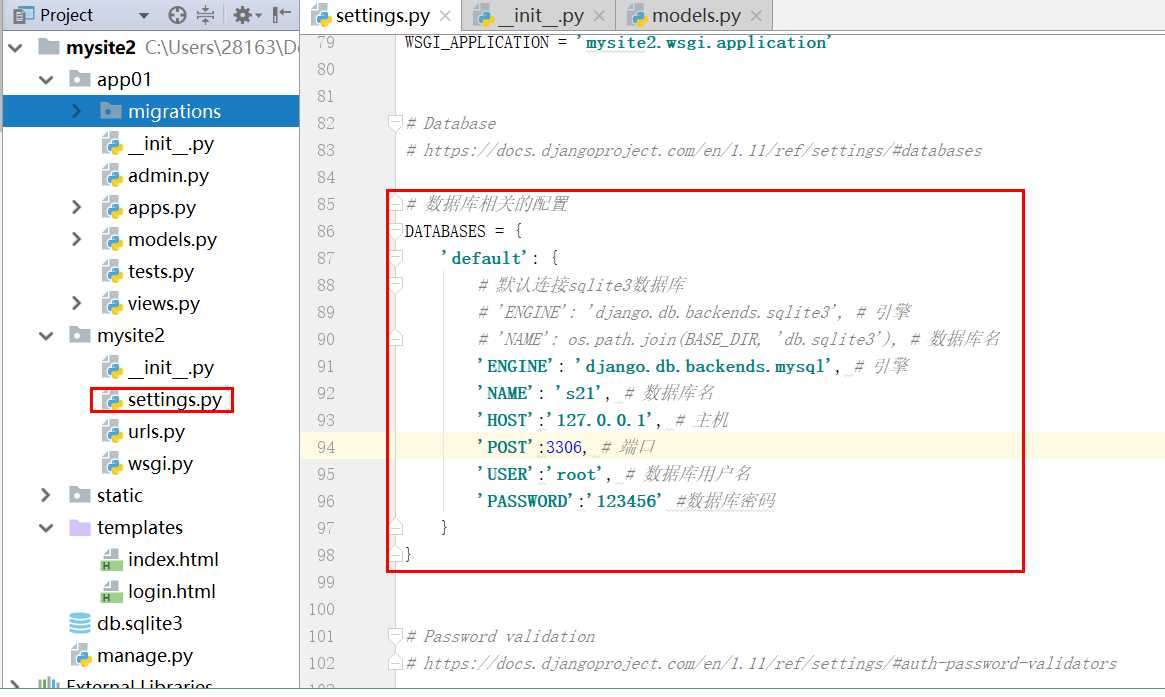
Task: Expand the apps.py node
Action: 77,207
